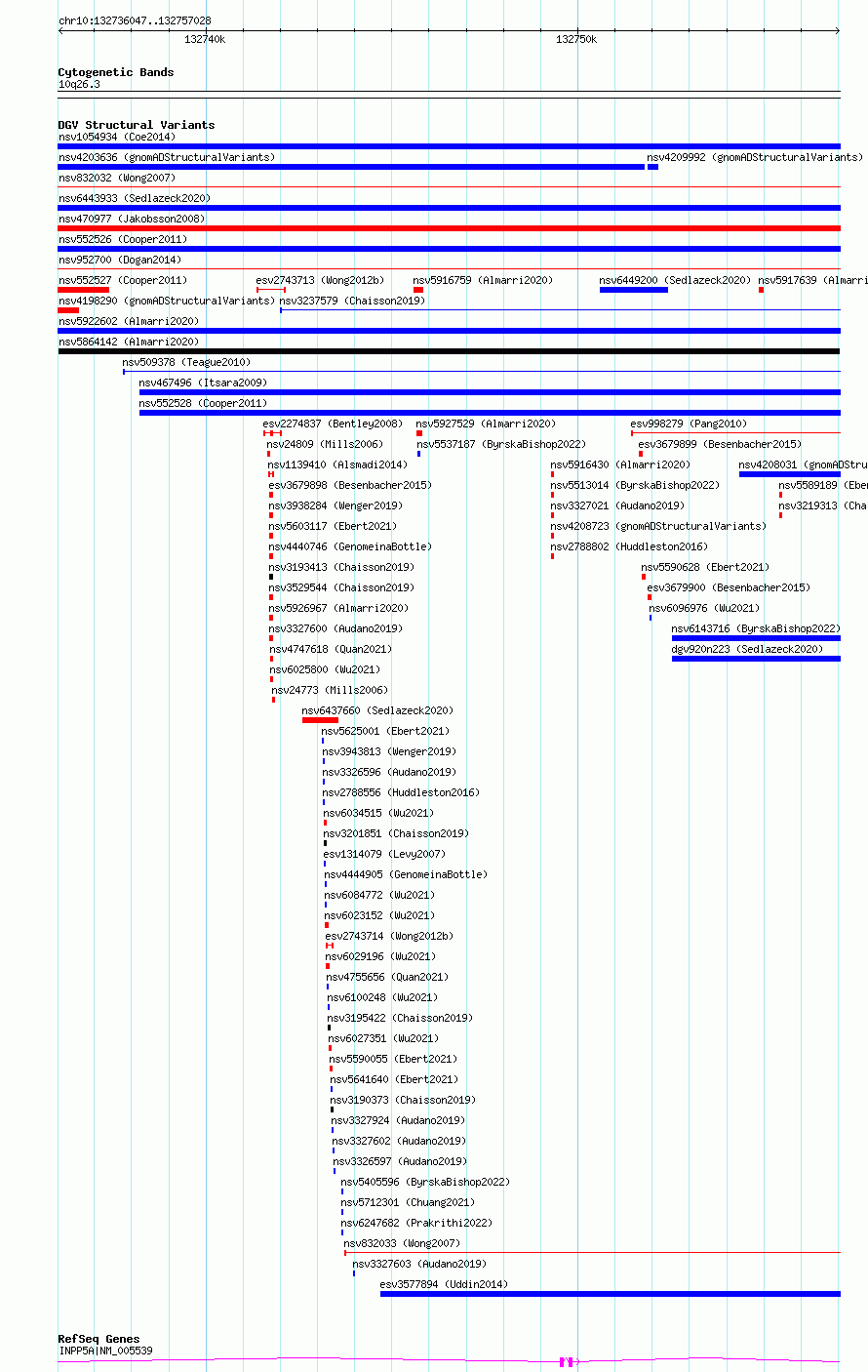Click nsv6247682 (Prakrithi2022) label
This screenshot has width=868, height=1372.
coord(417,1223)
